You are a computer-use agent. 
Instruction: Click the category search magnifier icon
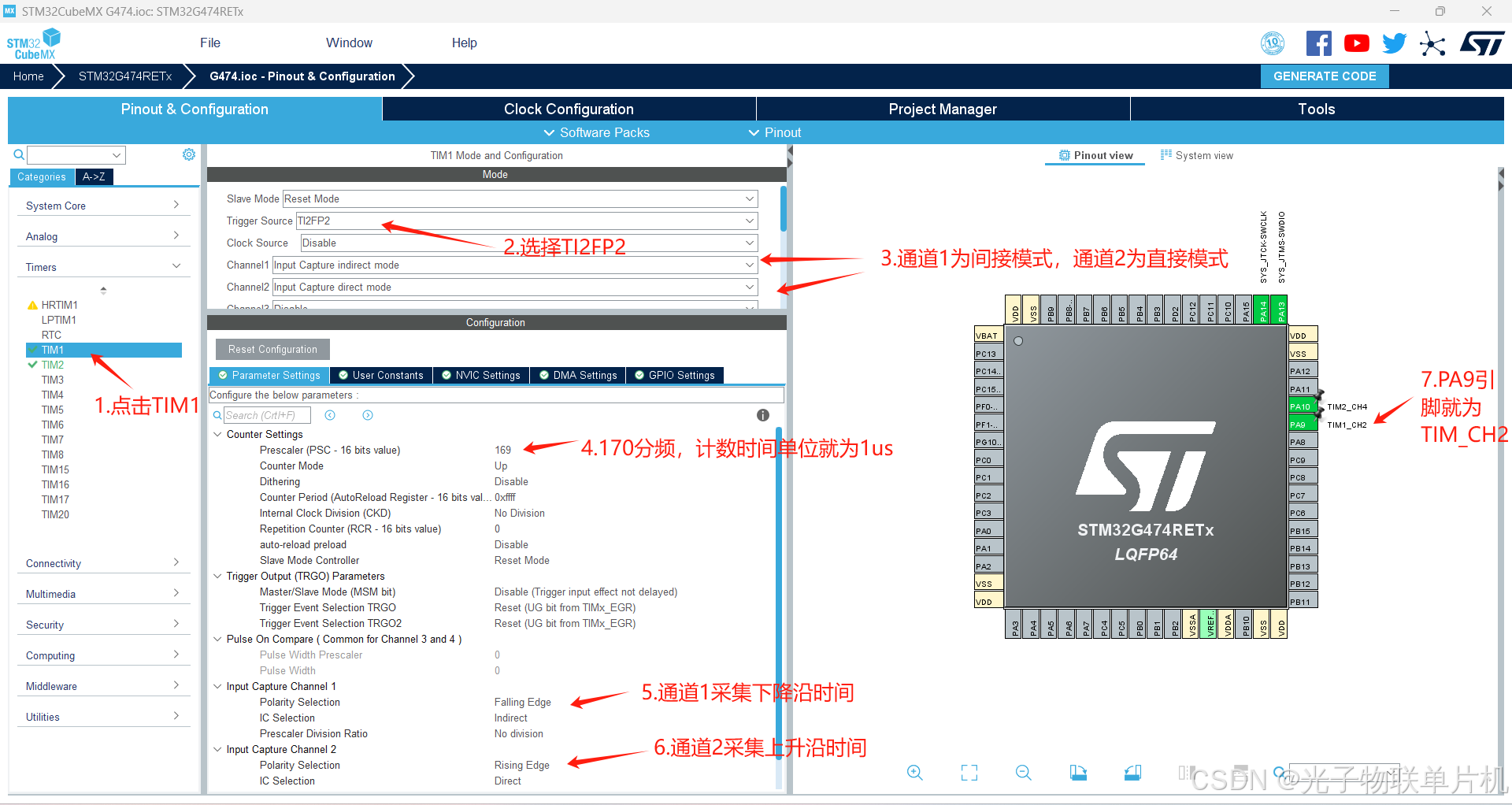tap(19, 155)
